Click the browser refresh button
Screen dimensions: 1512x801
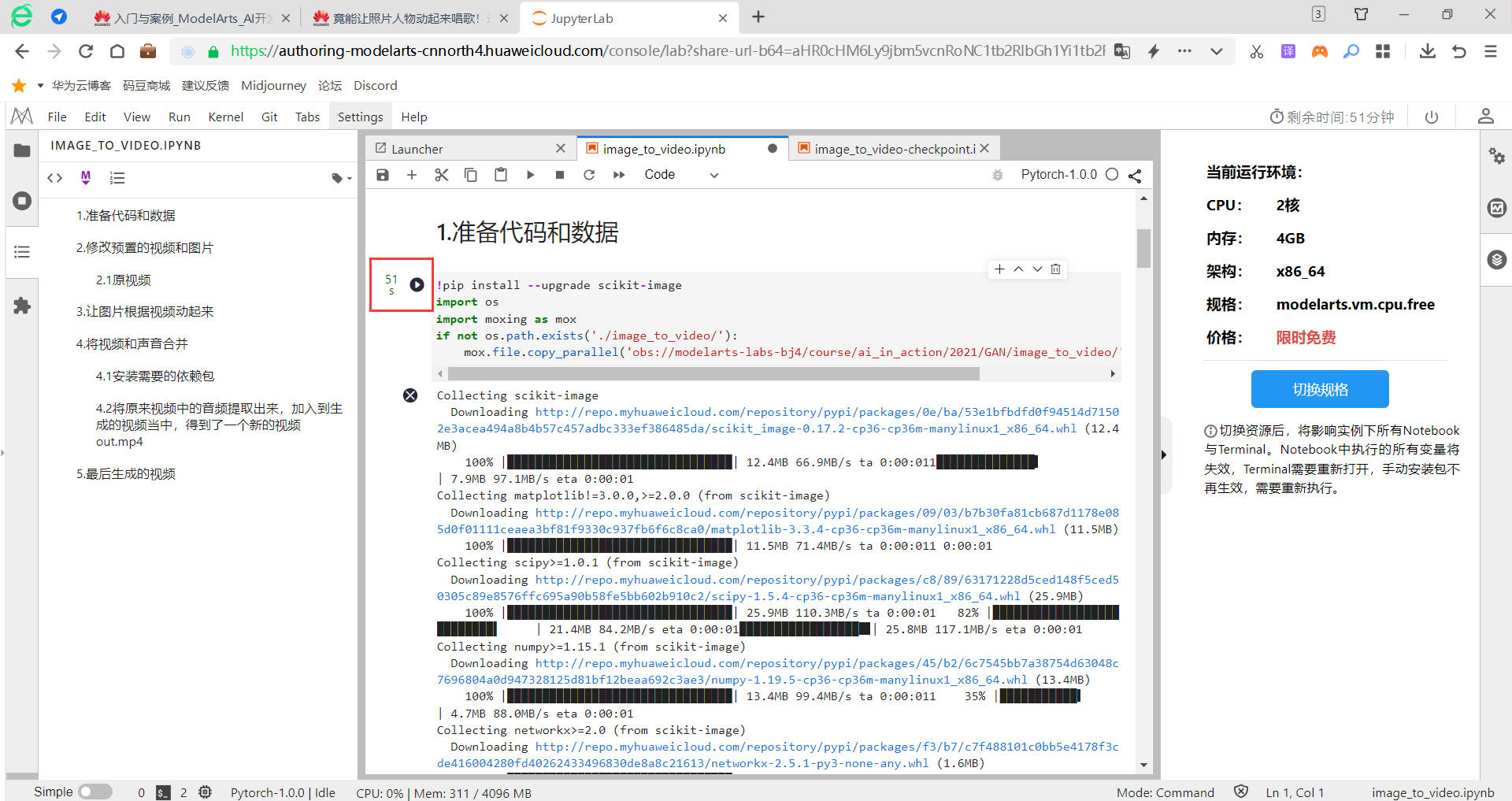[x=86, y=51]
